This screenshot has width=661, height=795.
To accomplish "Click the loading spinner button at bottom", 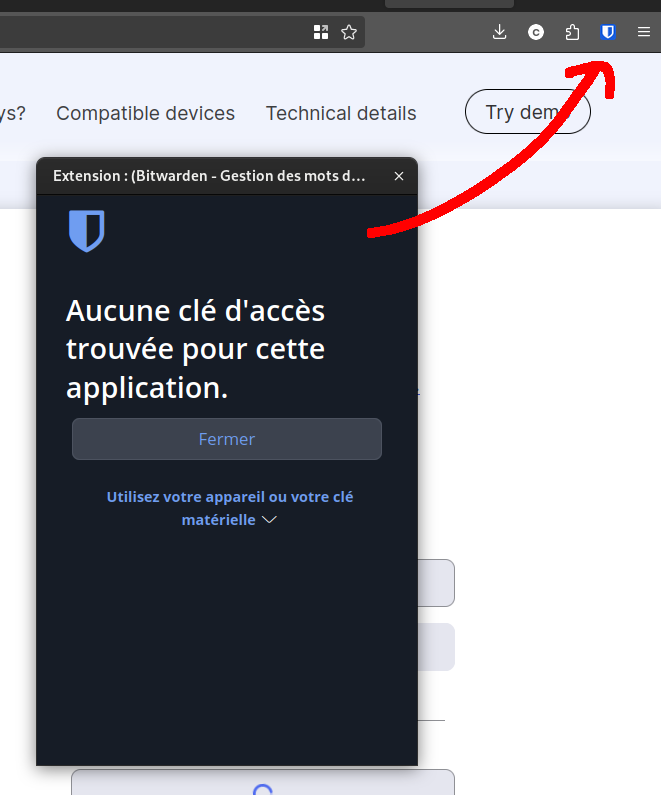I will 263,782.
